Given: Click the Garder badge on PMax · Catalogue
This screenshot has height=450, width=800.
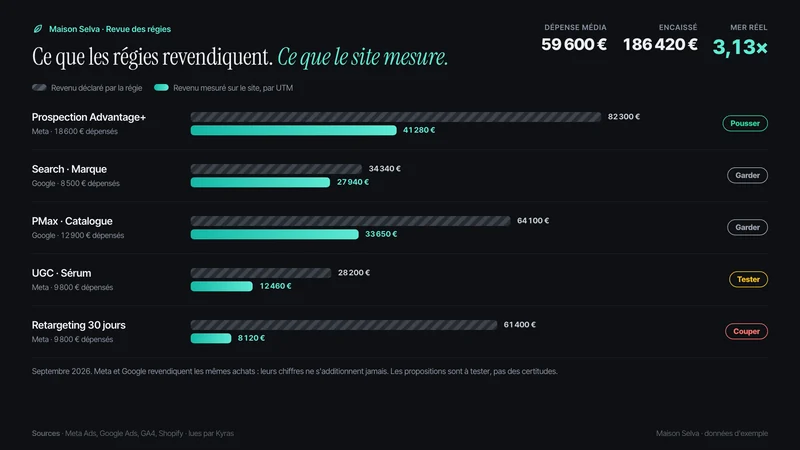Looking at the screenshot, I should coord(747,228).
